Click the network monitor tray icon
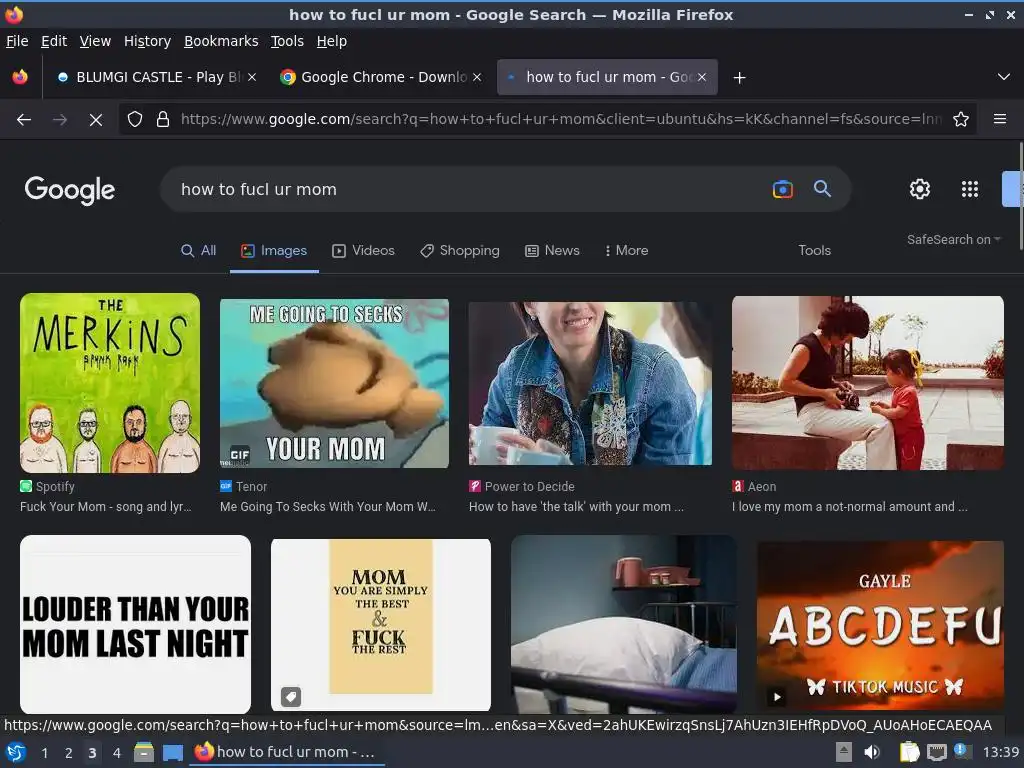 (936, 752)
